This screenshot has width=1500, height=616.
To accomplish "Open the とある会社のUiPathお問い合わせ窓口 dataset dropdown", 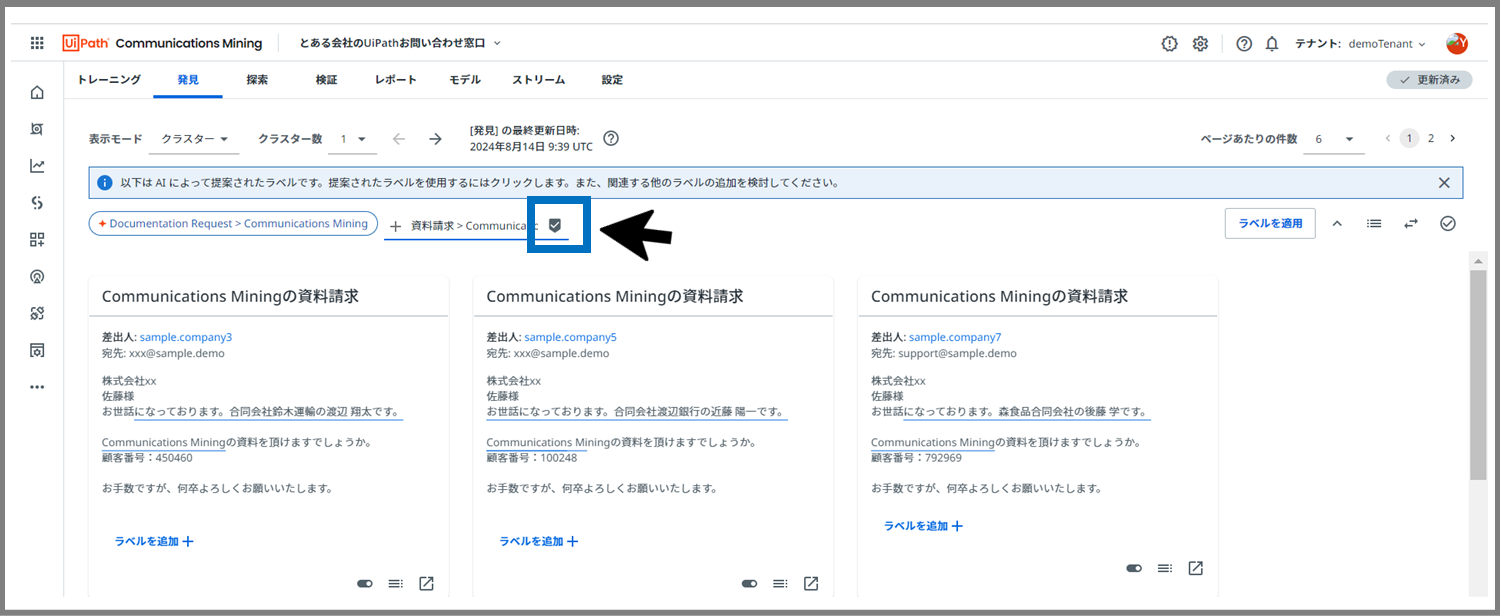I will [x=400, y=43].
